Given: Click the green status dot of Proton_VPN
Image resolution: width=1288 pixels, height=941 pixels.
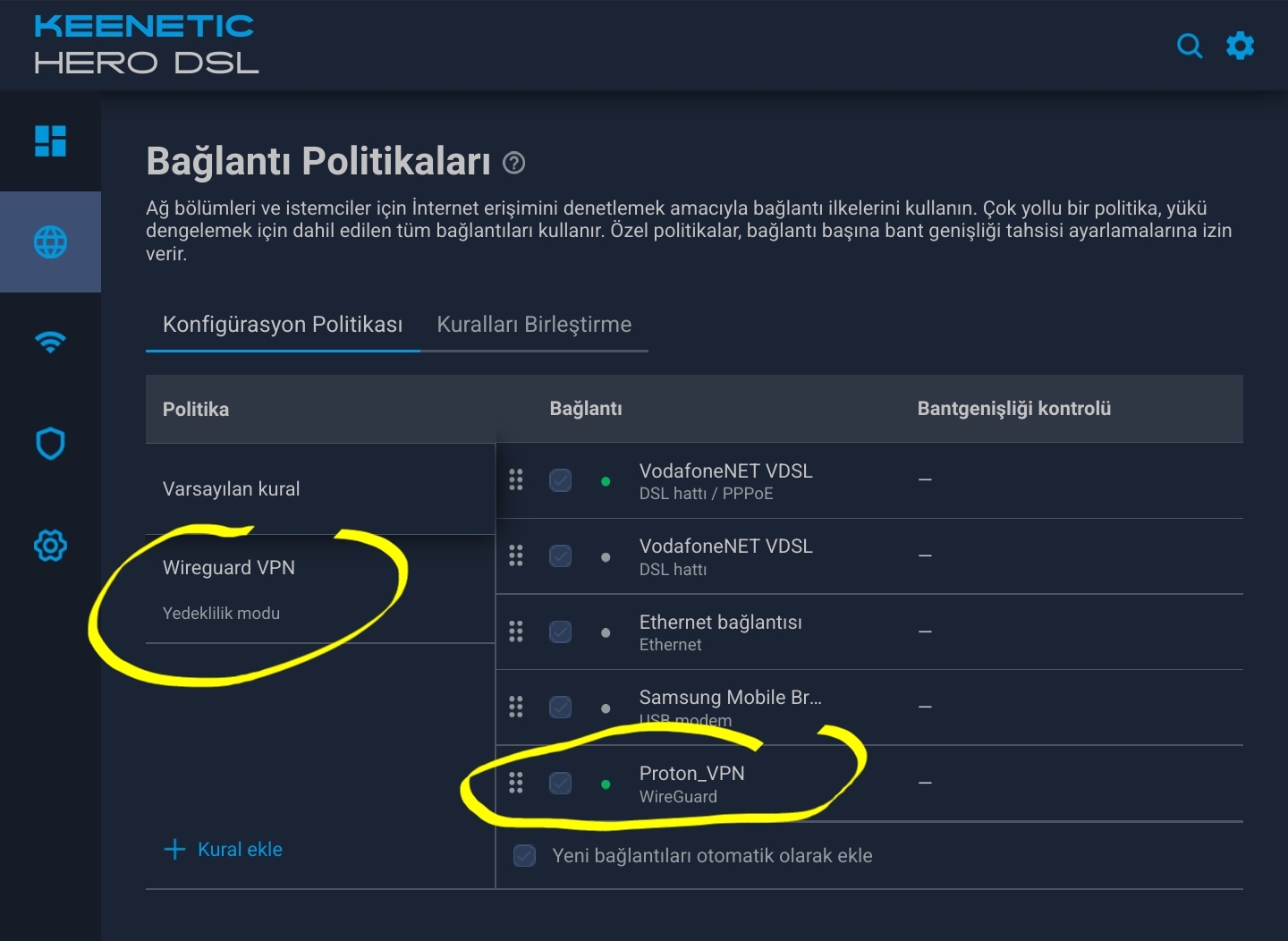Looking at the screenshot, I should click(606, 784).
